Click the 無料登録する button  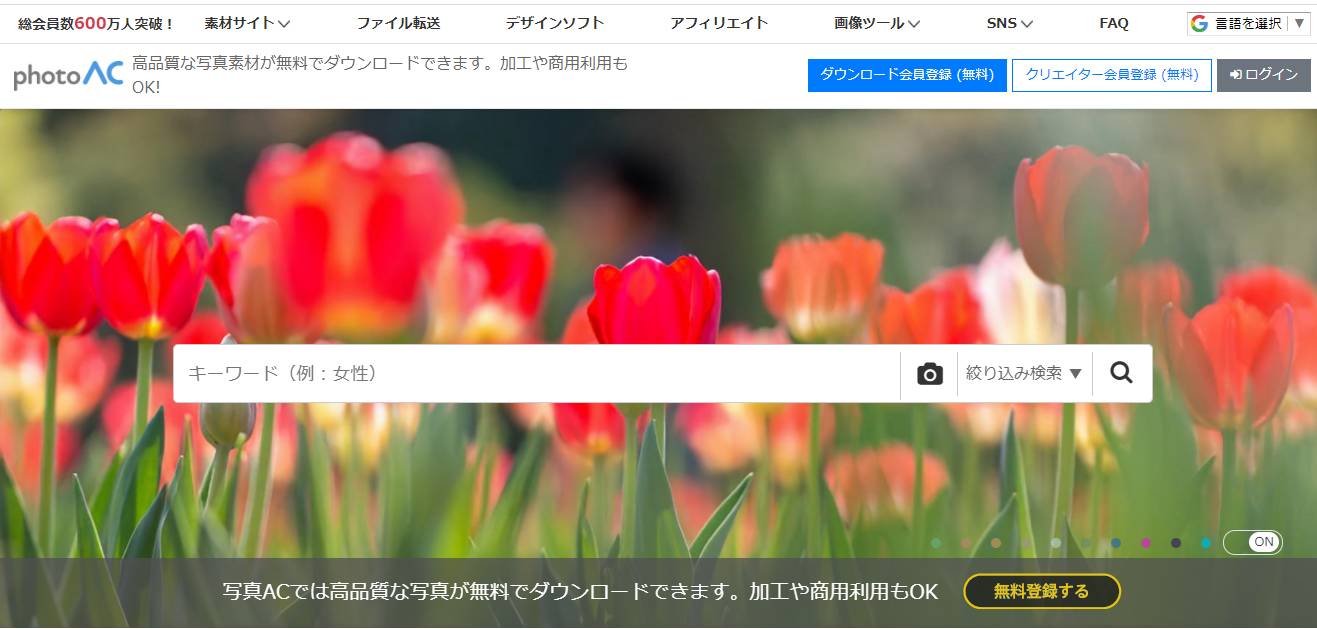tap(1042, 591)
